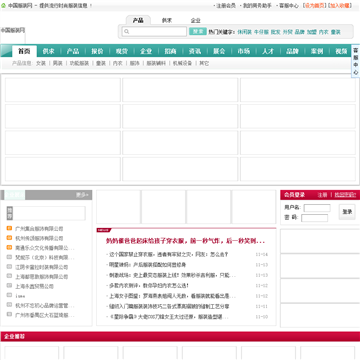The width and height of the screenshot is (360, 360).
Task: Click the 注册会员 link in top bar
Action: (226, 6)
